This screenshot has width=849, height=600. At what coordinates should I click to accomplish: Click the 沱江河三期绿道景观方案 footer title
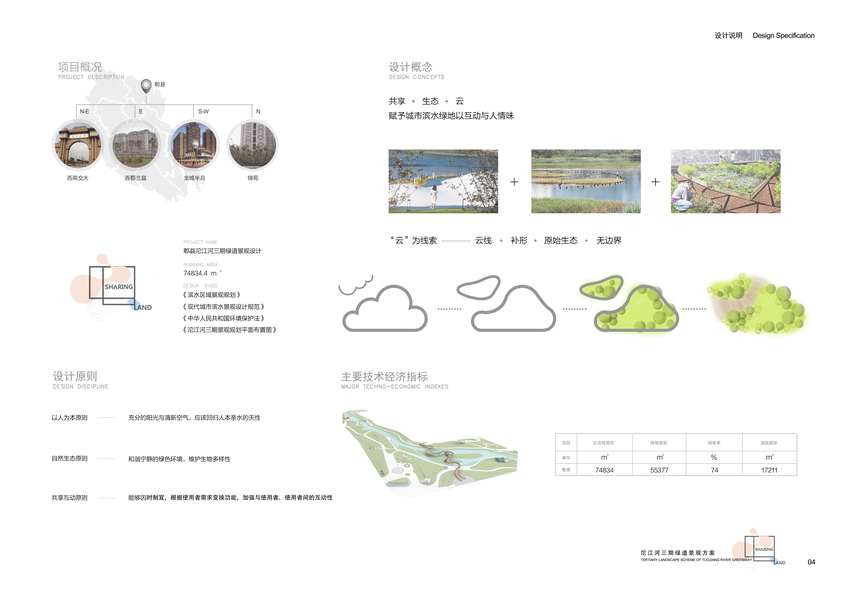pos(677,553)
